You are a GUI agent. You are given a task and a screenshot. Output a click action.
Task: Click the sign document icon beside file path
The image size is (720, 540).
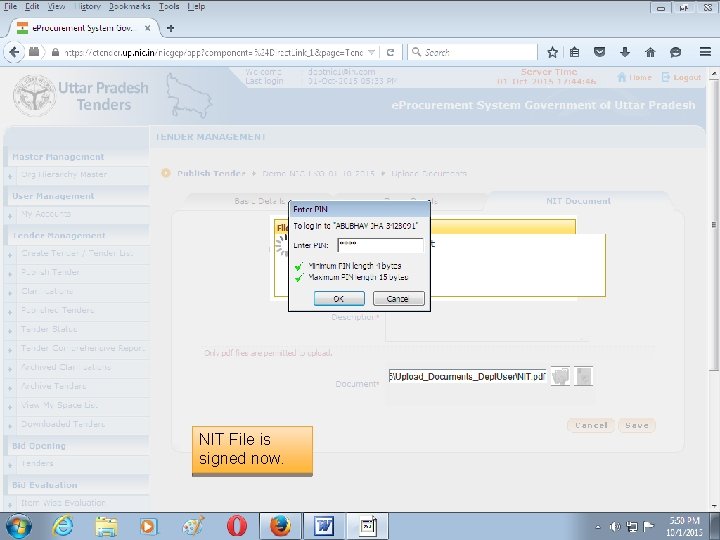point(560,376)
